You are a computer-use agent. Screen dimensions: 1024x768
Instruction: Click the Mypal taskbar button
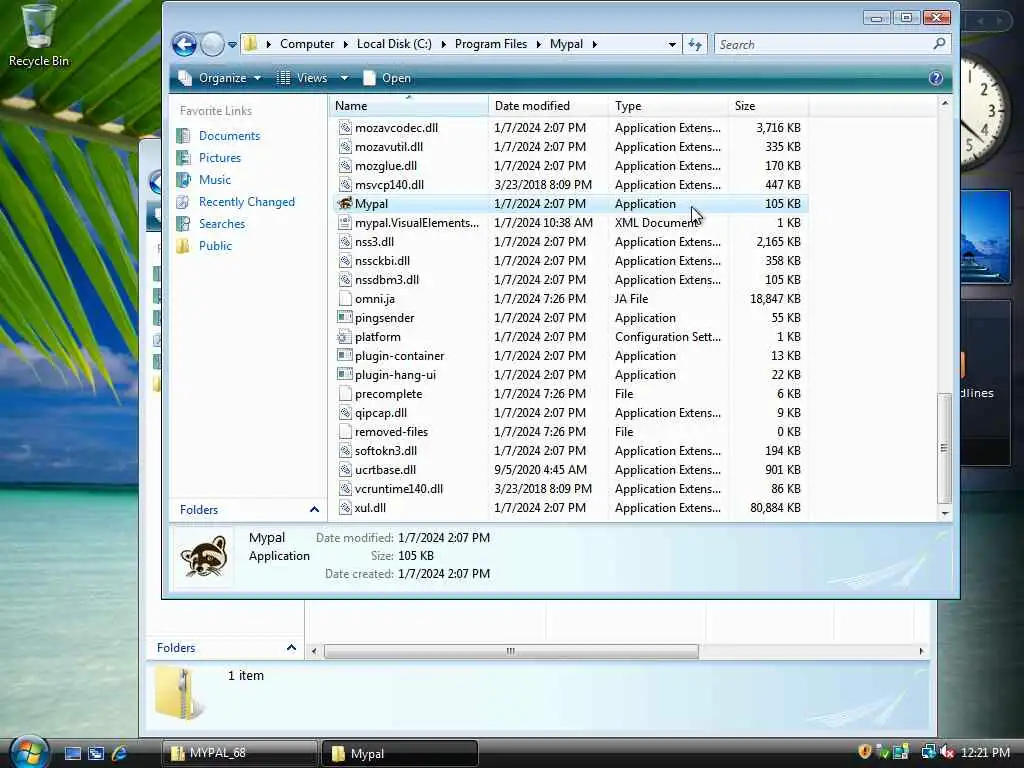pyautogui.click(x=400, y=754)
